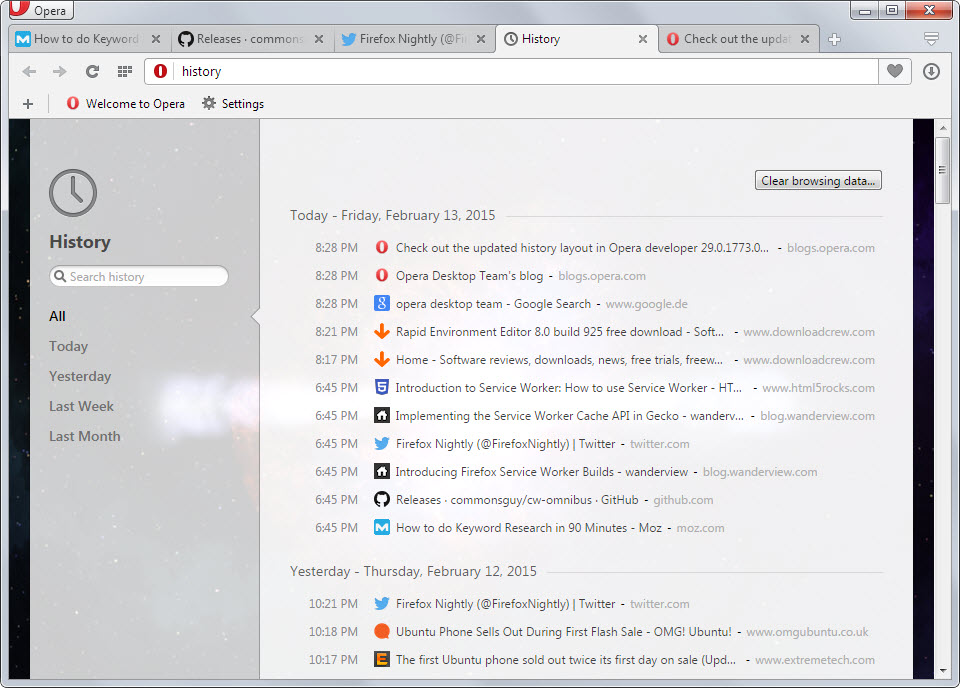This screenshot has width=960, height=688.
Task: Filter history by Yesterday
Action: pos(80,376)
